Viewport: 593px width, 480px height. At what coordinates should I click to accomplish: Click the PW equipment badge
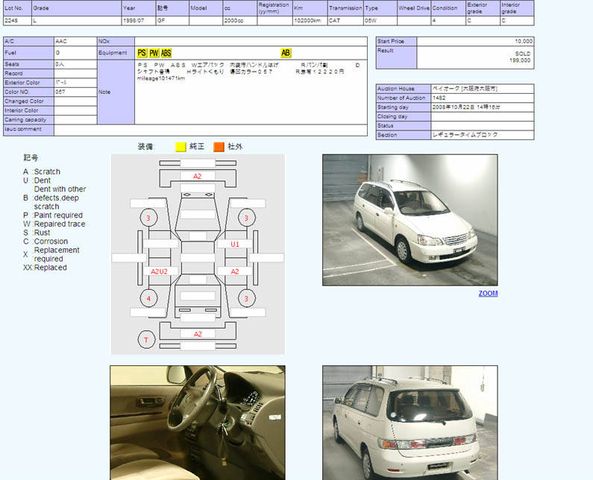[154, 53]
